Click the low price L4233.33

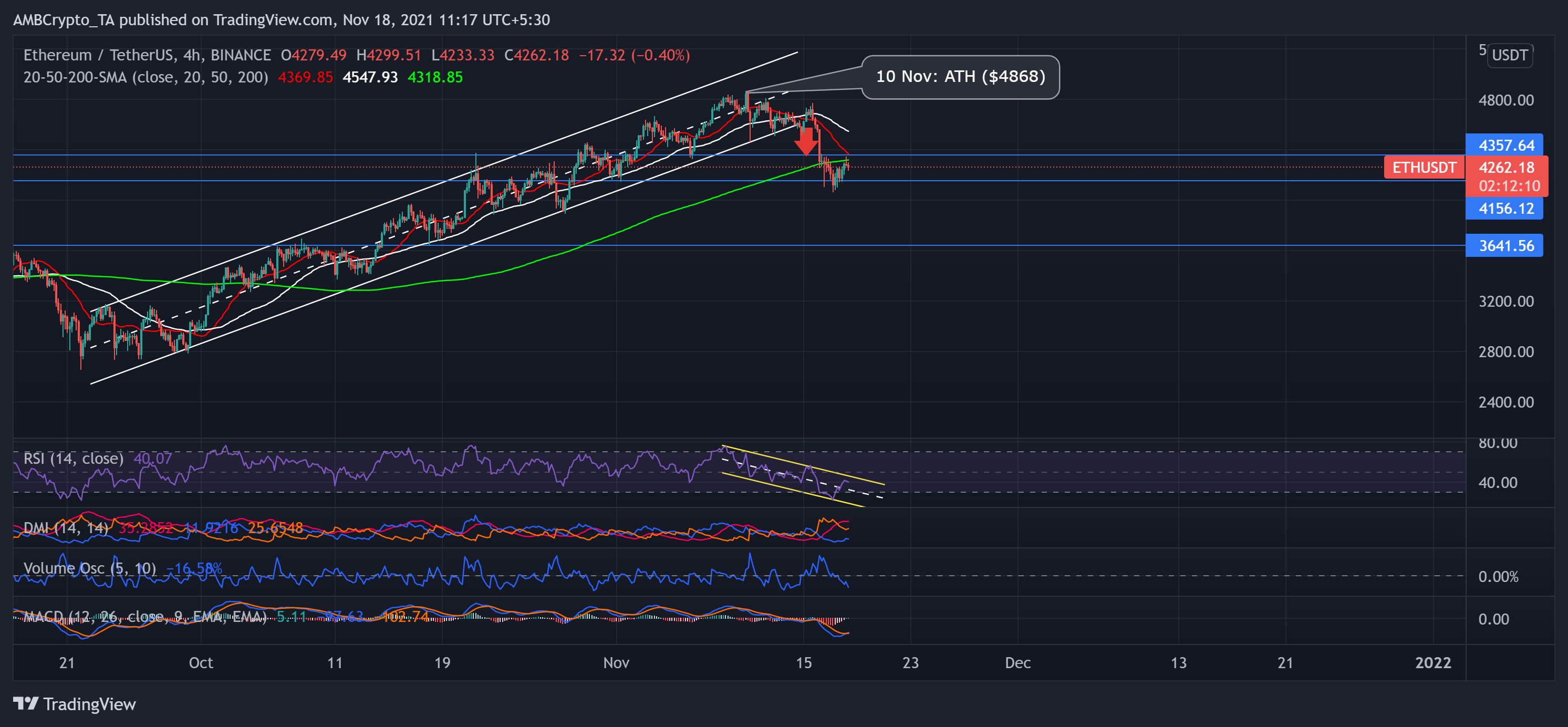[x=463, y=55]
